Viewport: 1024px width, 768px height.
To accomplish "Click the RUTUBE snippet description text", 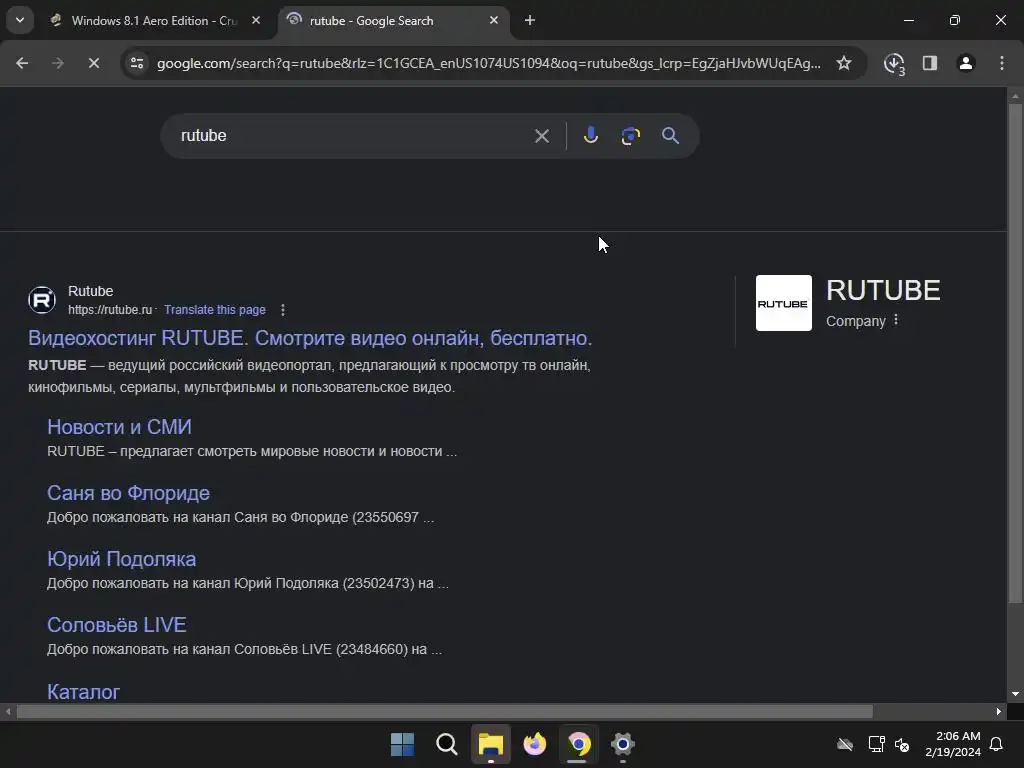I will point(310,376).
